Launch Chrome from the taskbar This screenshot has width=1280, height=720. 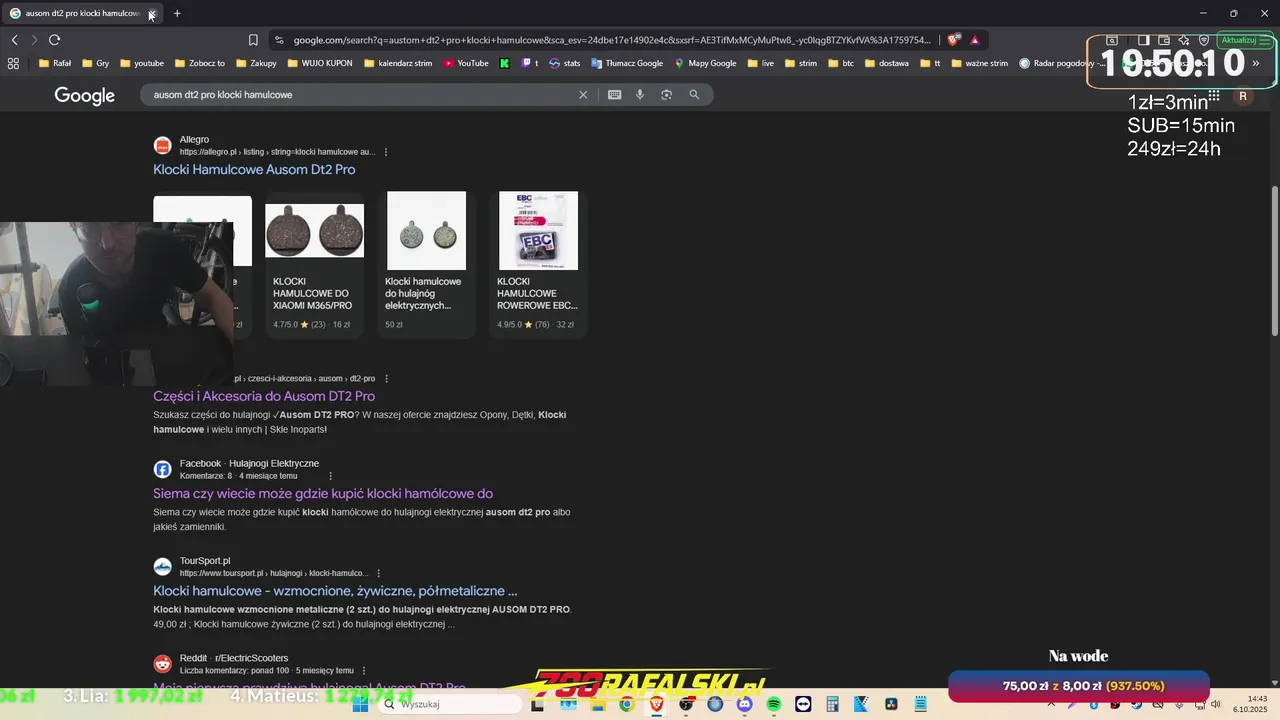tap(626, 704)
